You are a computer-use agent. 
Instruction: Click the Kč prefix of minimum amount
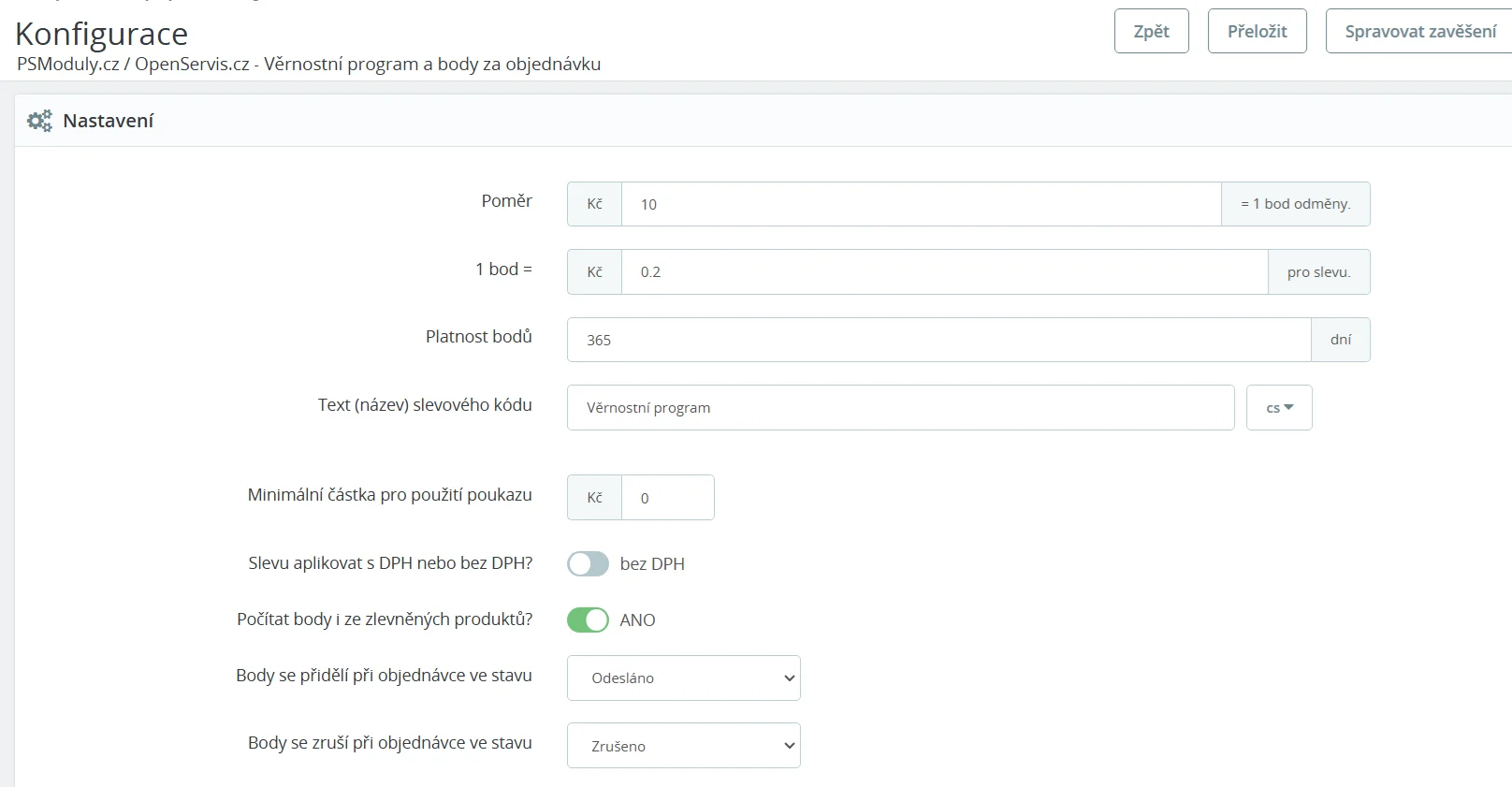[594, 498]
